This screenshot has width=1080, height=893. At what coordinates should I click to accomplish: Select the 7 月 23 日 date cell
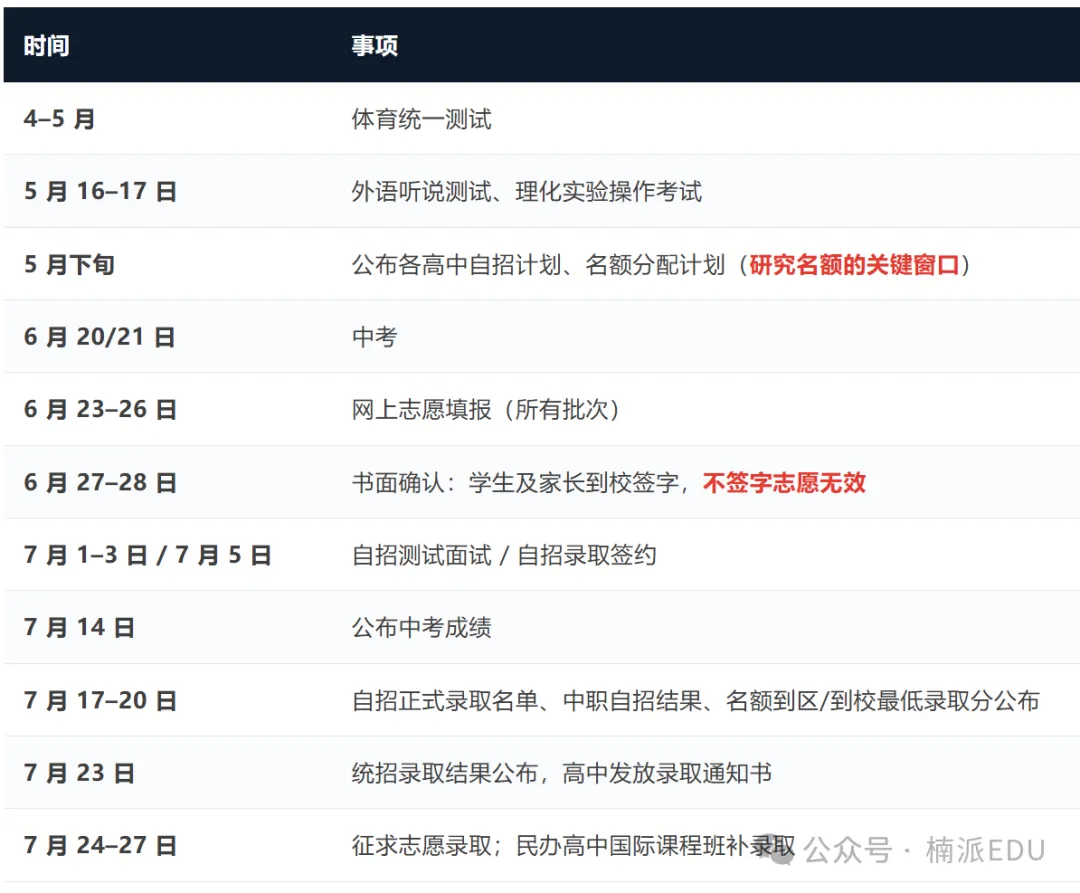[79, 773]
